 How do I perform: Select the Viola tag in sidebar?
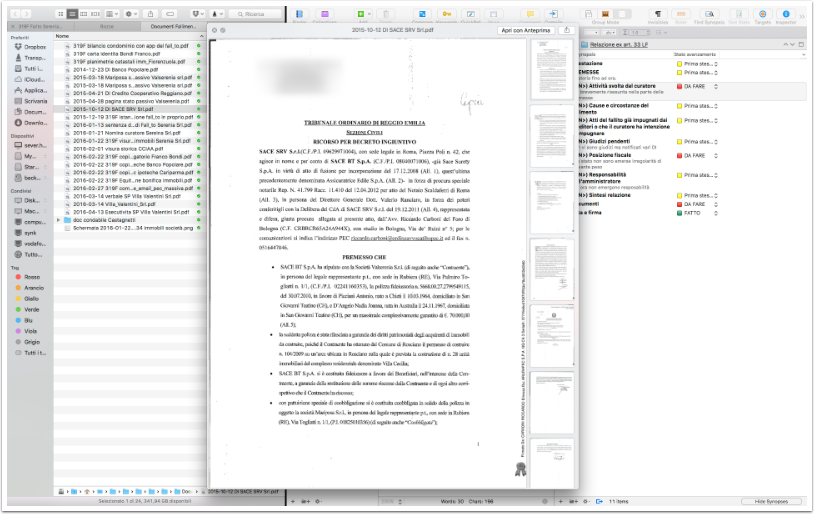(x=31, y=331)
